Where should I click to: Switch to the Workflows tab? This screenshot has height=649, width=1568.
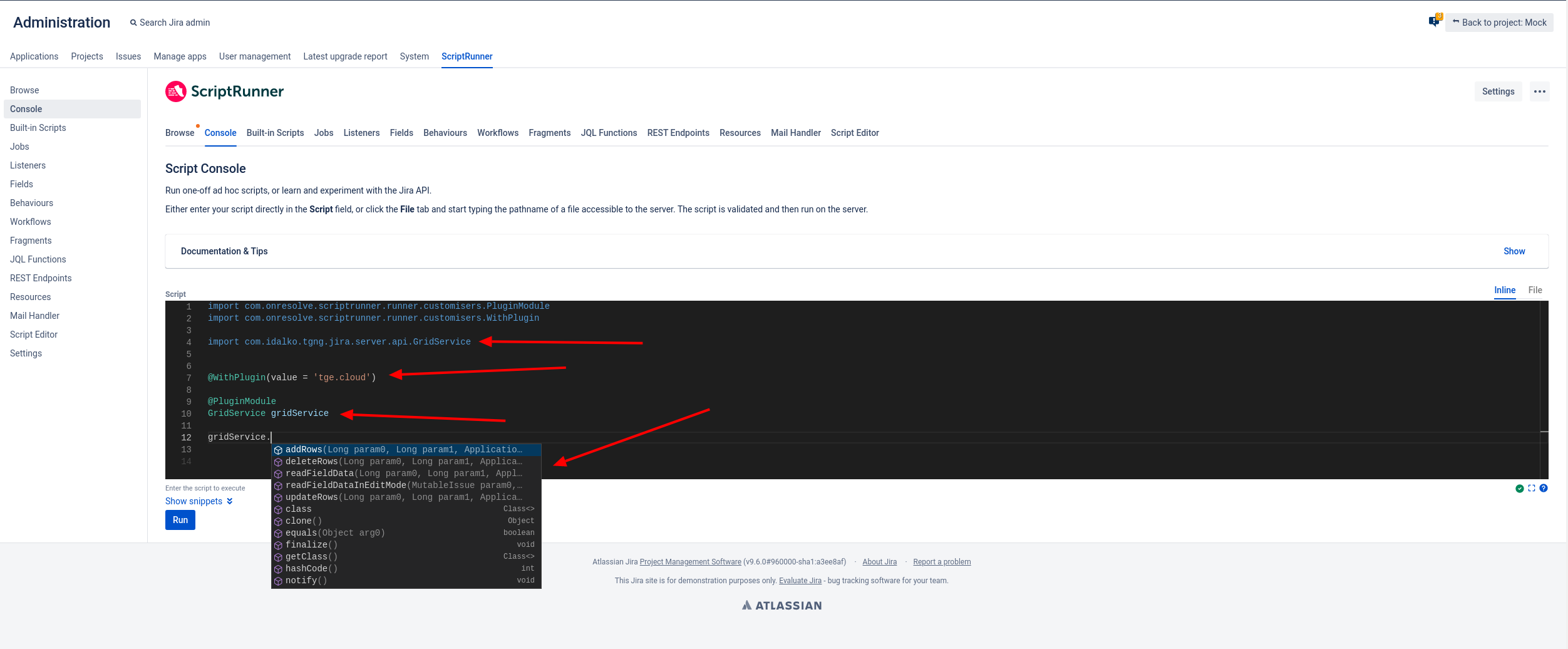(498, 132)
